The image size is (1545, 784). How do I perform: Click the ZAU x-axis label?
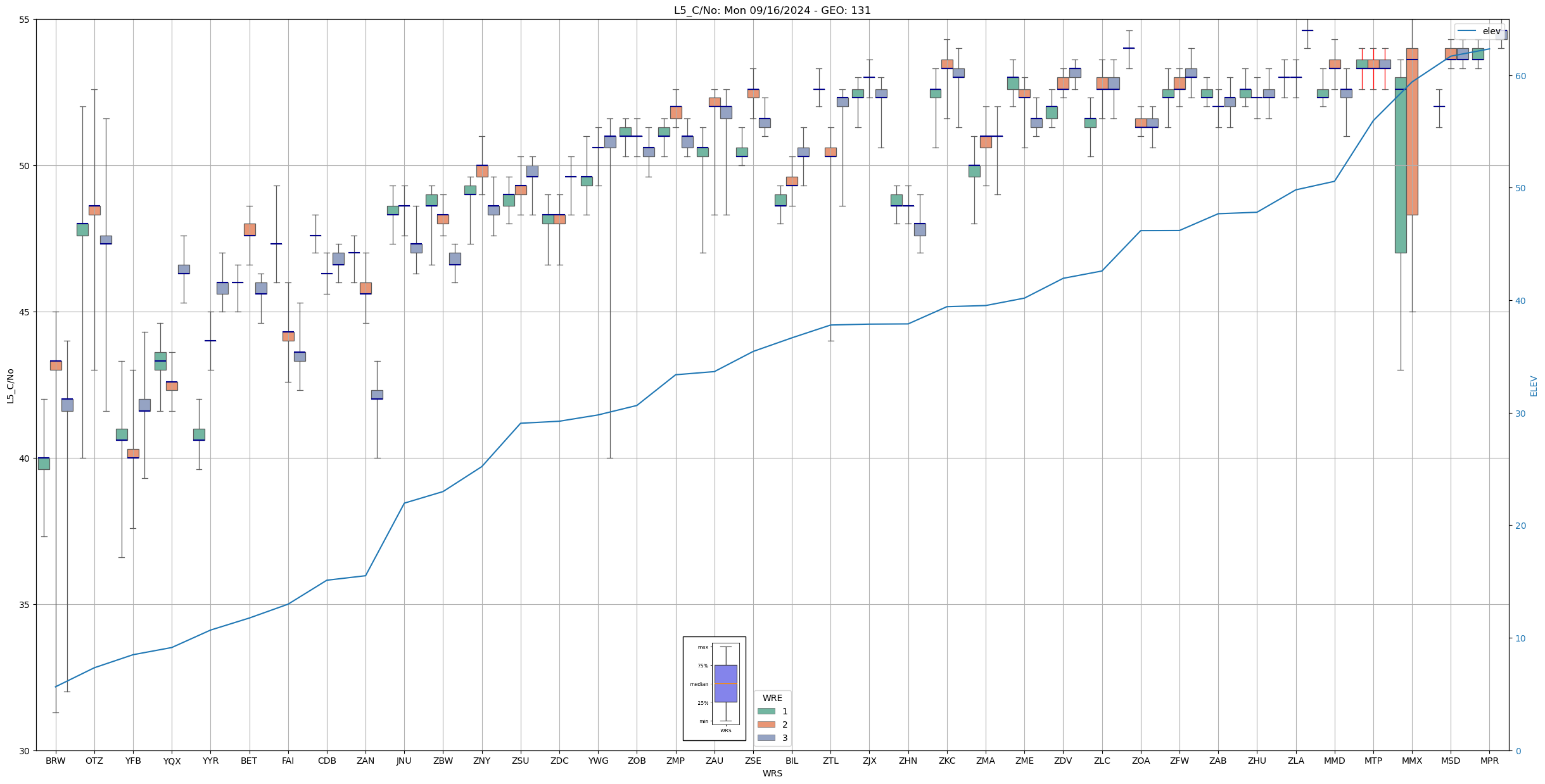click(715, 761)
